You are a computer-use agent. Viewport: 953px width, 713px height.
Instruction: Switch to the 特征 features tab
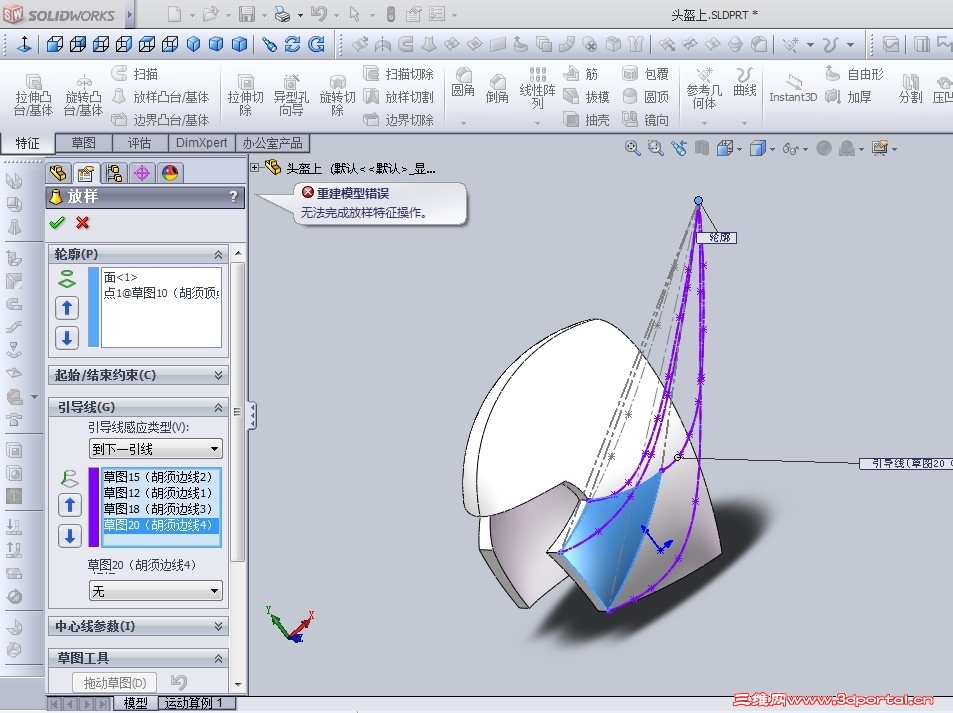pyautogui.click(x=27, y=143)
